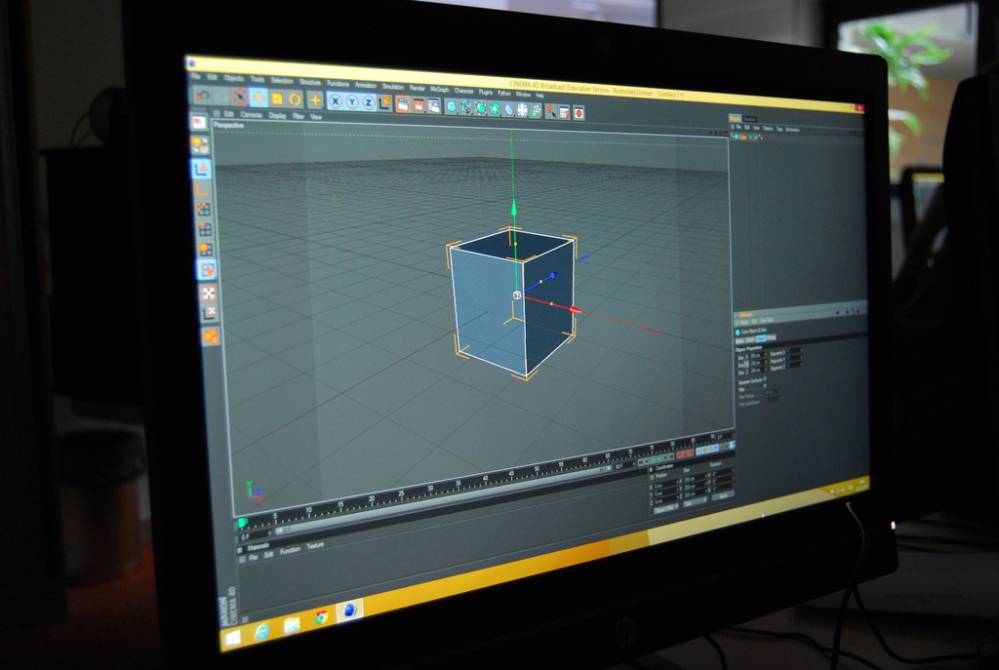
Task: Click the Apply button in Coordinates panel
Action: point(722,496)
